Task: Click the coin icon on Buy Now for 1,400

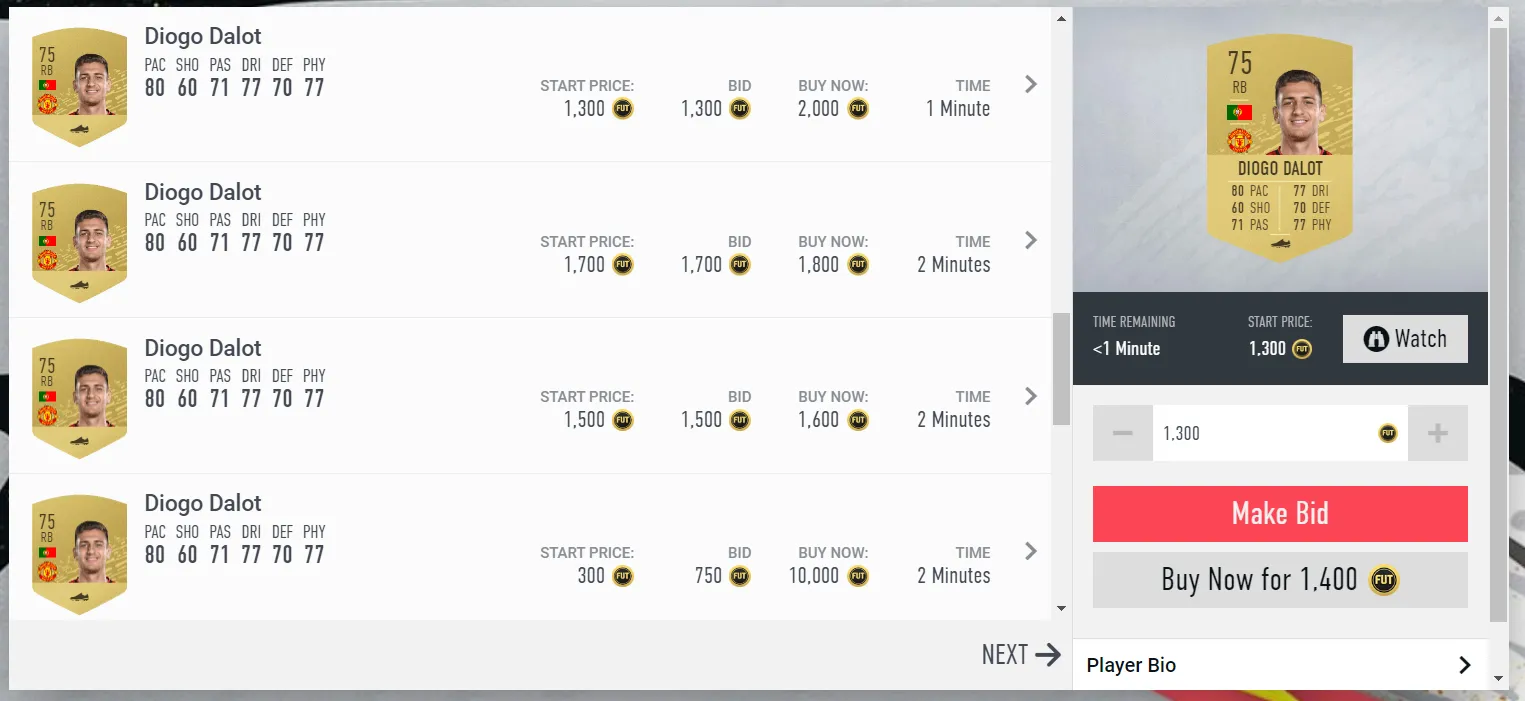Action: [1385, 580]
